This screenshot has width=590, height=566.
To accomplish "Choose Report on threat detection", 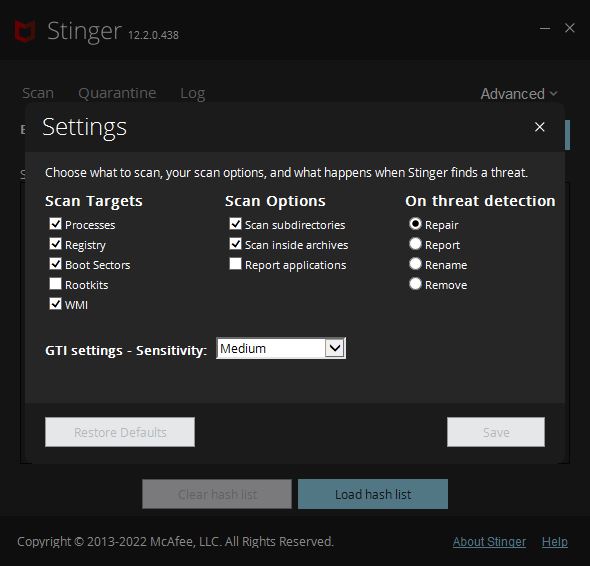I will [415, 244].
